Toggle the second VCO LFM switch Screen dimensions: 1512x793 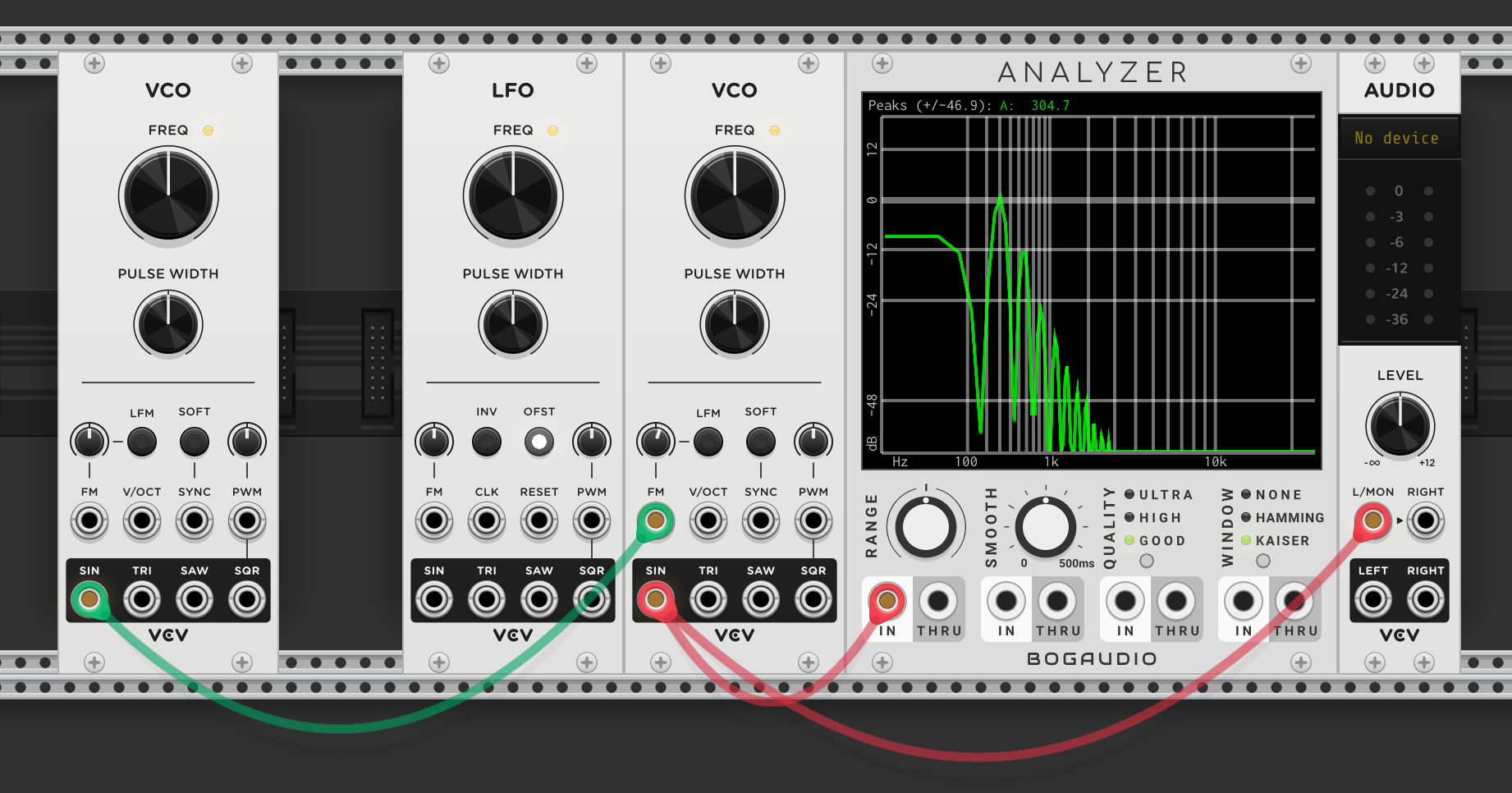[x=708, y=442]
